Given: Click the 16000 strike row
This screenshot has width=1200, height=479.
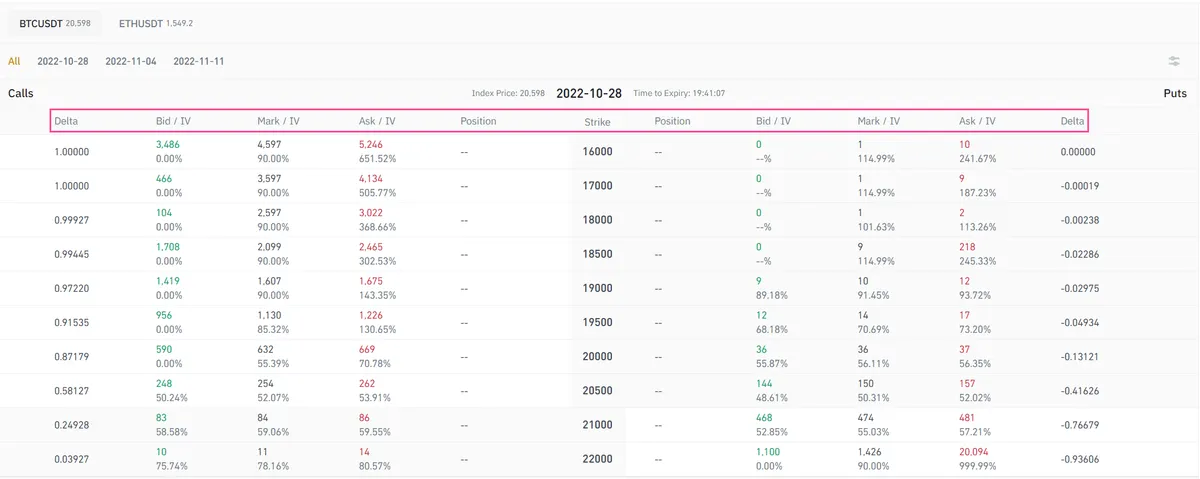Looking at the screenshot, I should coord(598,152).
